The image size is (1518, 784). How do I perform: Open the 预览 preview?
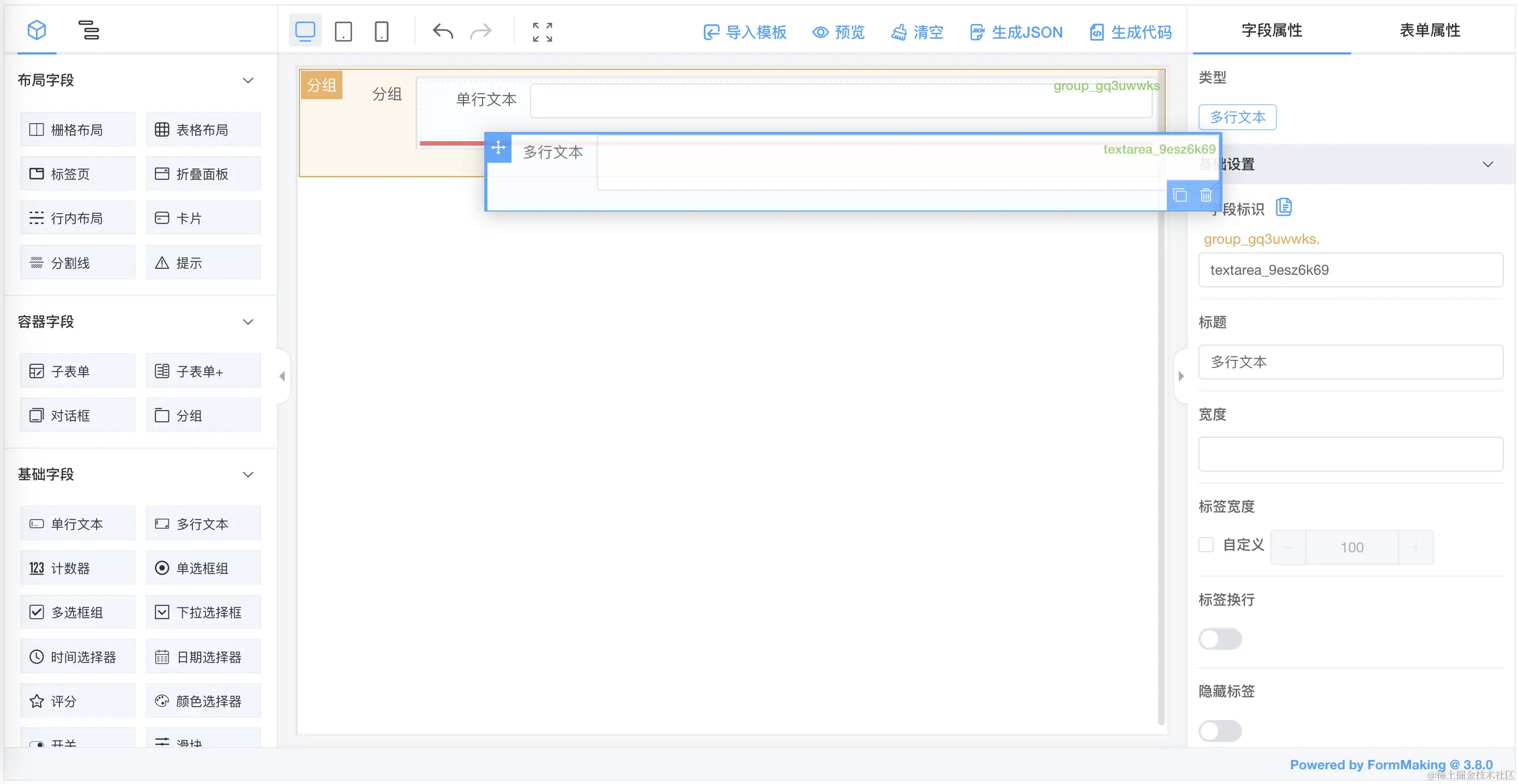tap(838, 32)
